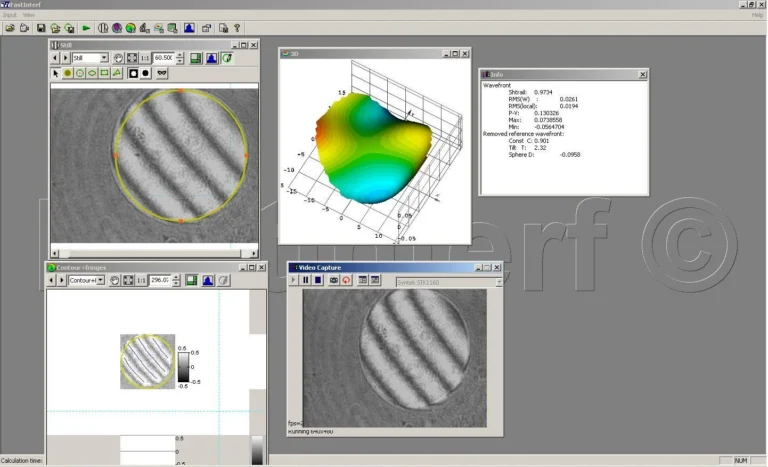Expand the Still view type dropdown
The image size is (768, 467).
pos(104,58)
